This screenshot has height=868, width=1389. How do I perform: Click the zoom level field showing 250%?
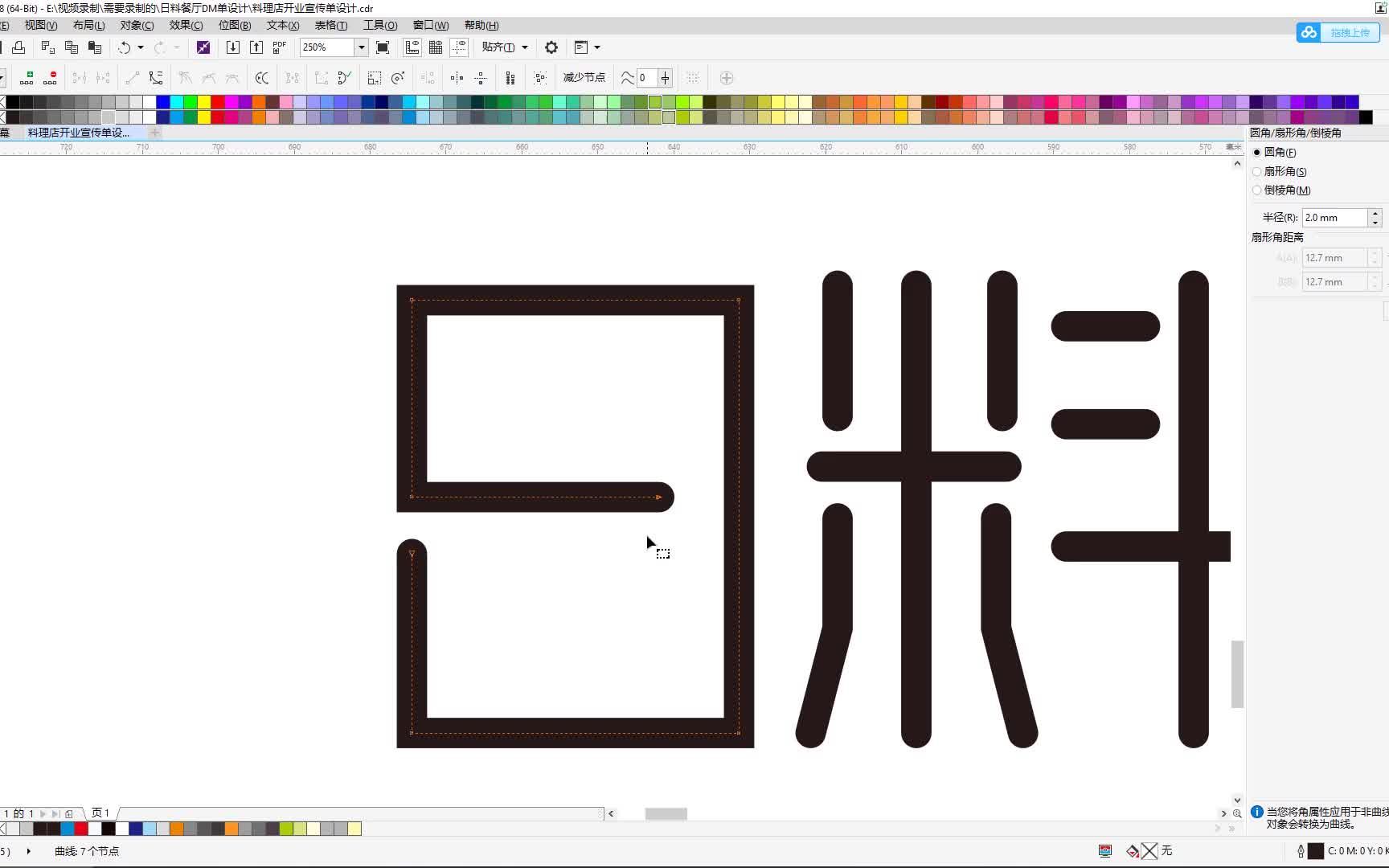tap(327, 47)
